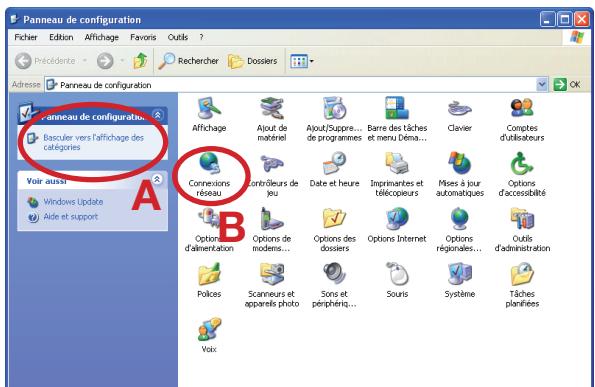Open the ? help menu

tap(201, 37)
